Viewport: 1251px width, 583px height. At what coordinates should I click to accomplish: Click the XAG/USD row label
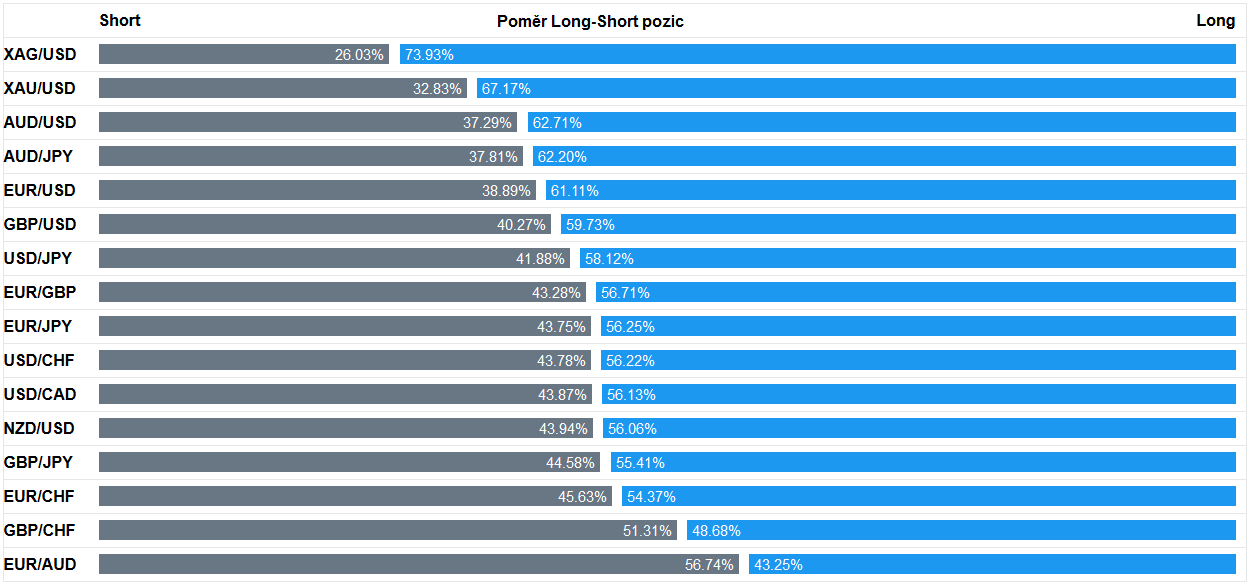pos(40,54)
